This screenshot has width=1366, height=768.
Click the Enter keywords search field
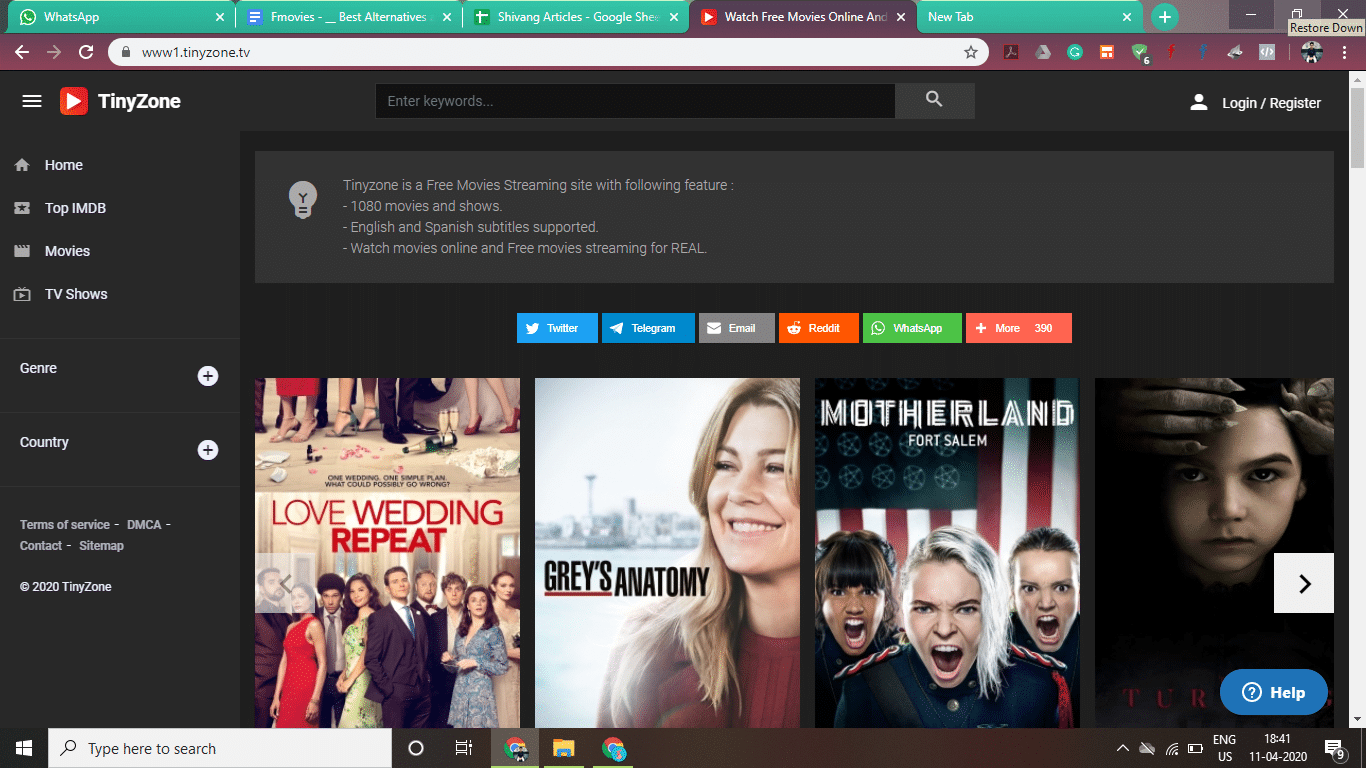[x=635, y=101]
